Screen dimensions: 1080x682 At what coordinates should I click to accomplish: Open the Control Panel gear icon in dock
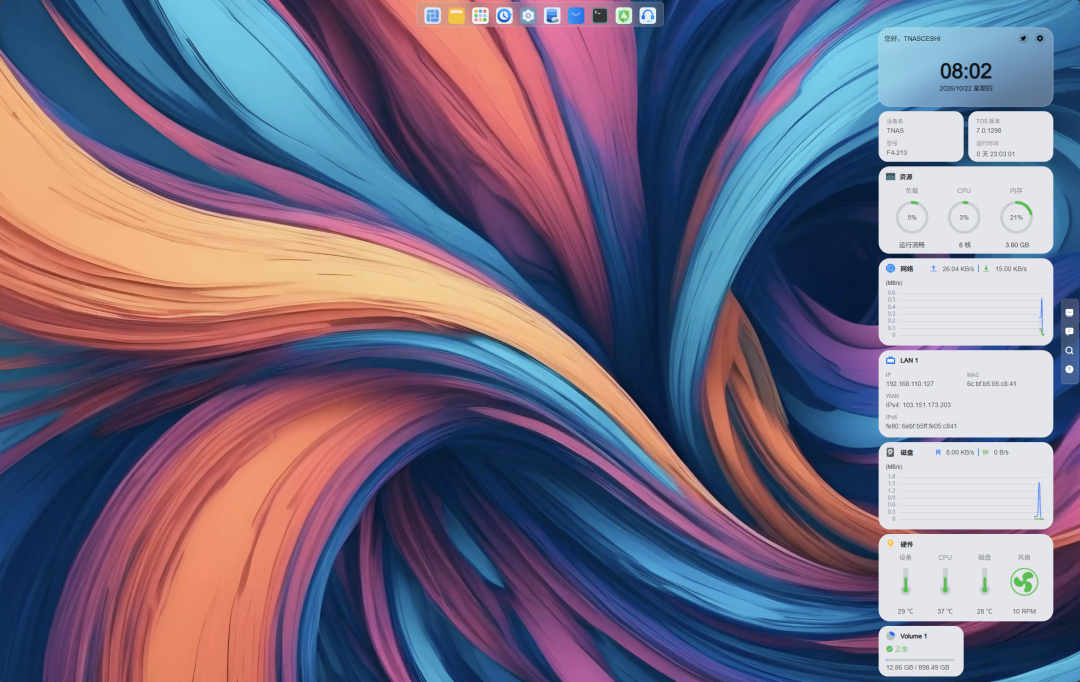[528, 15]
